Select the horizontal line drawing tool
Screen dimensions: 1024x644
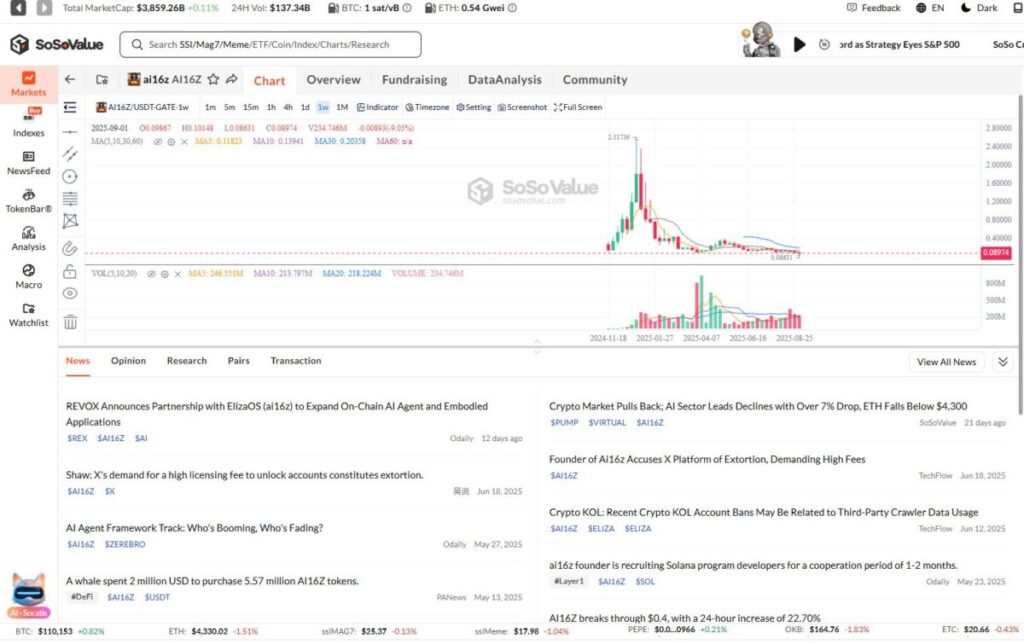(70, 132)
